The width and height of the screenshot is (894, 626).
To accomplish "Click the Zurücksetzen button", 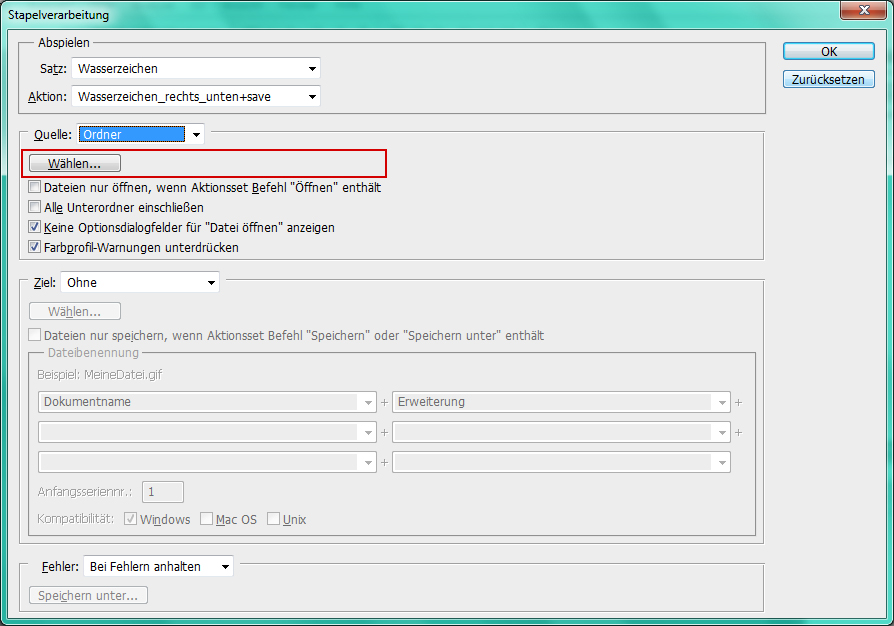I will pos(828,79).
